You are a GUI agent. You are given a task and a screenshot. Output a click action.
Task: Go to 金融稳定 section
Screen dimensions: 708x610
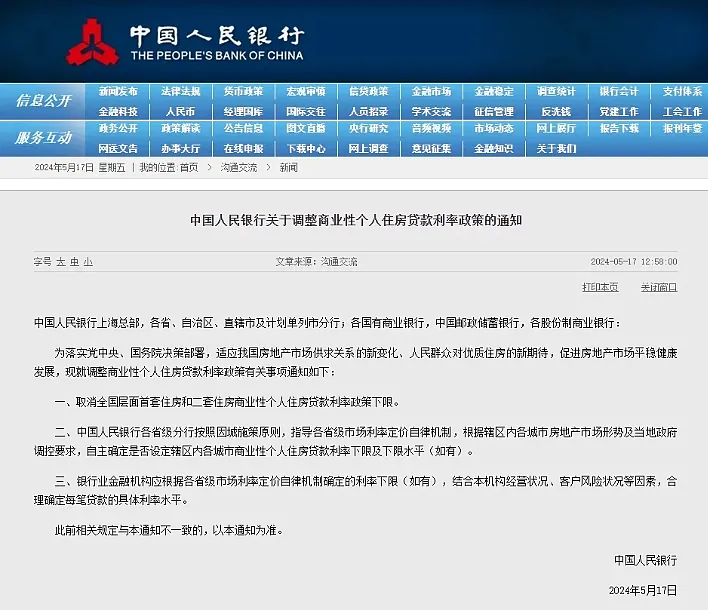(494, 92)
